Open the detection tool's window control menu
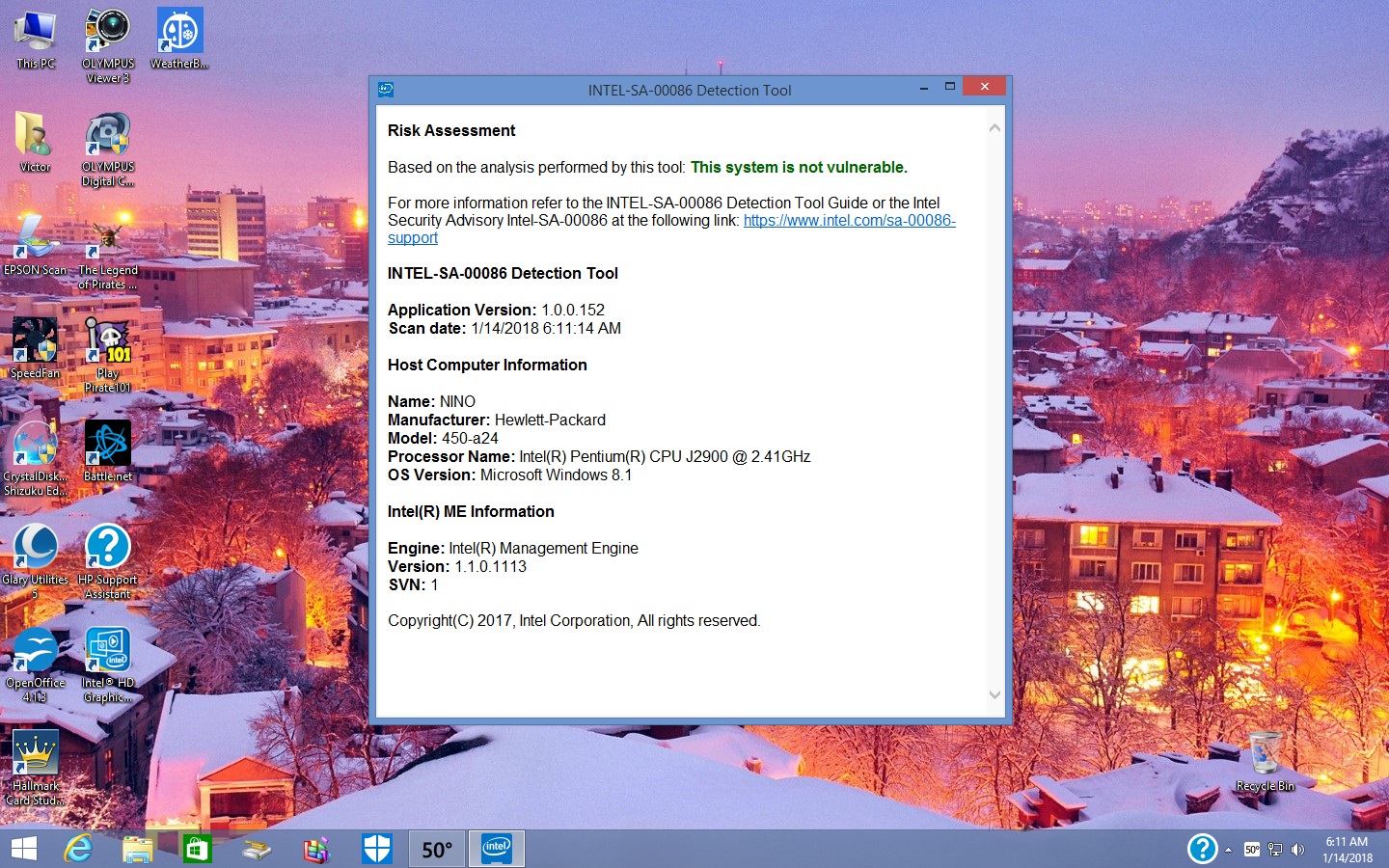The width and height of the screenshot is (1389, 868). pos(386,89)
